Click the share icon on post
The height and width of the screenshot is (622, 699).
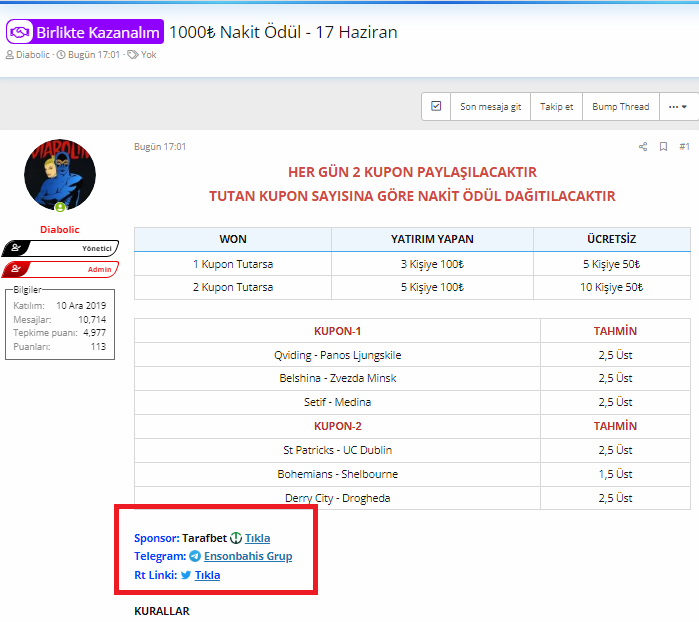(x=643, y=147)
